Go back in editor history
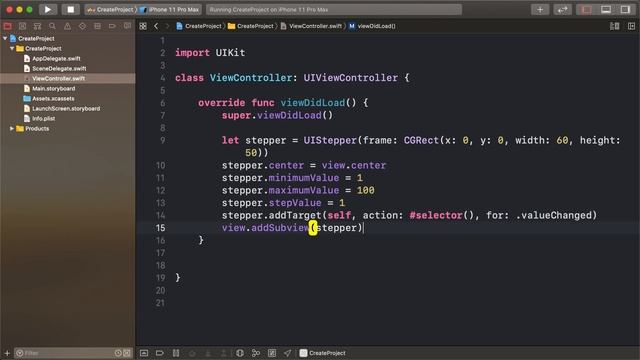 click(x=156, y=26)
